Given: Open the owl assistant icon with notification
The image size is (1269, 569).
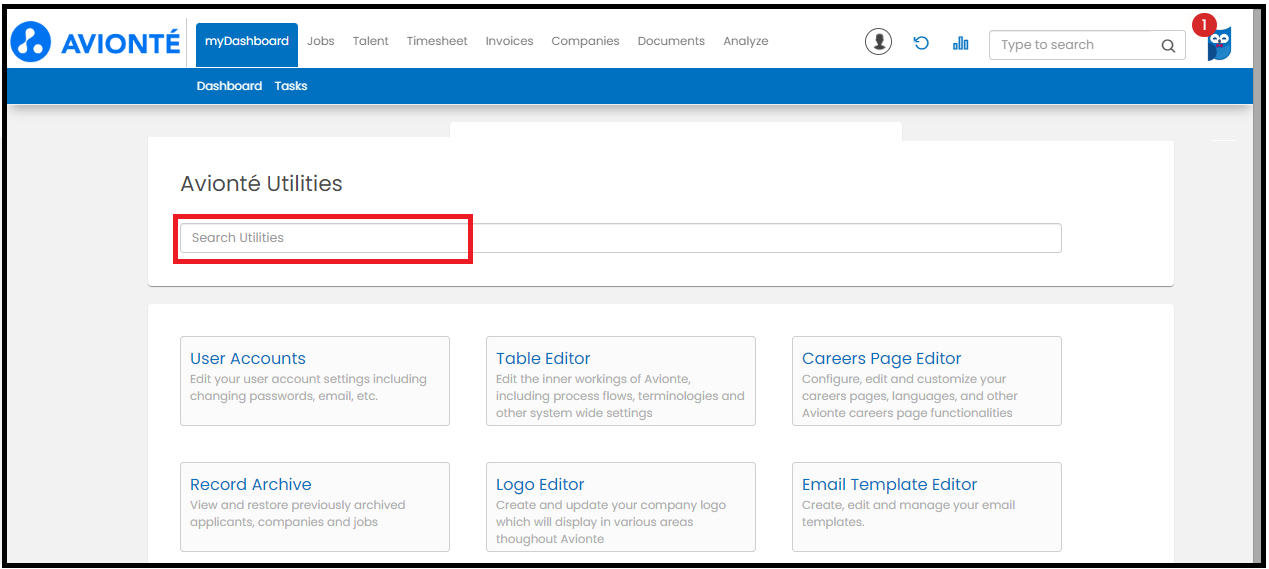Looking at the screenshot, I should tap(1217, 41).
